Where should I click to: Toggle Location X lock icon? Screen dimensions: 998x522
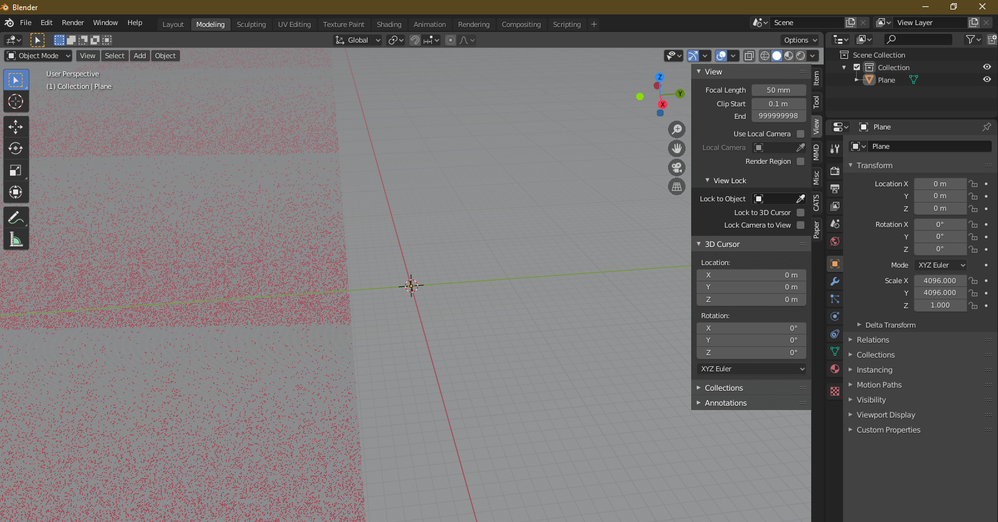pos(973,184)
